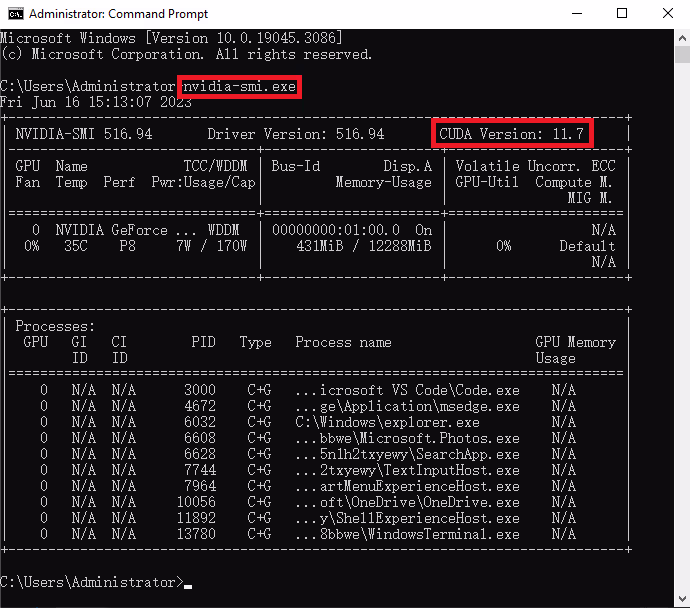690x608 pixels.
Task: Click the window title 'Administrator: Command Prompt'
Action: [x=118, y=14]
